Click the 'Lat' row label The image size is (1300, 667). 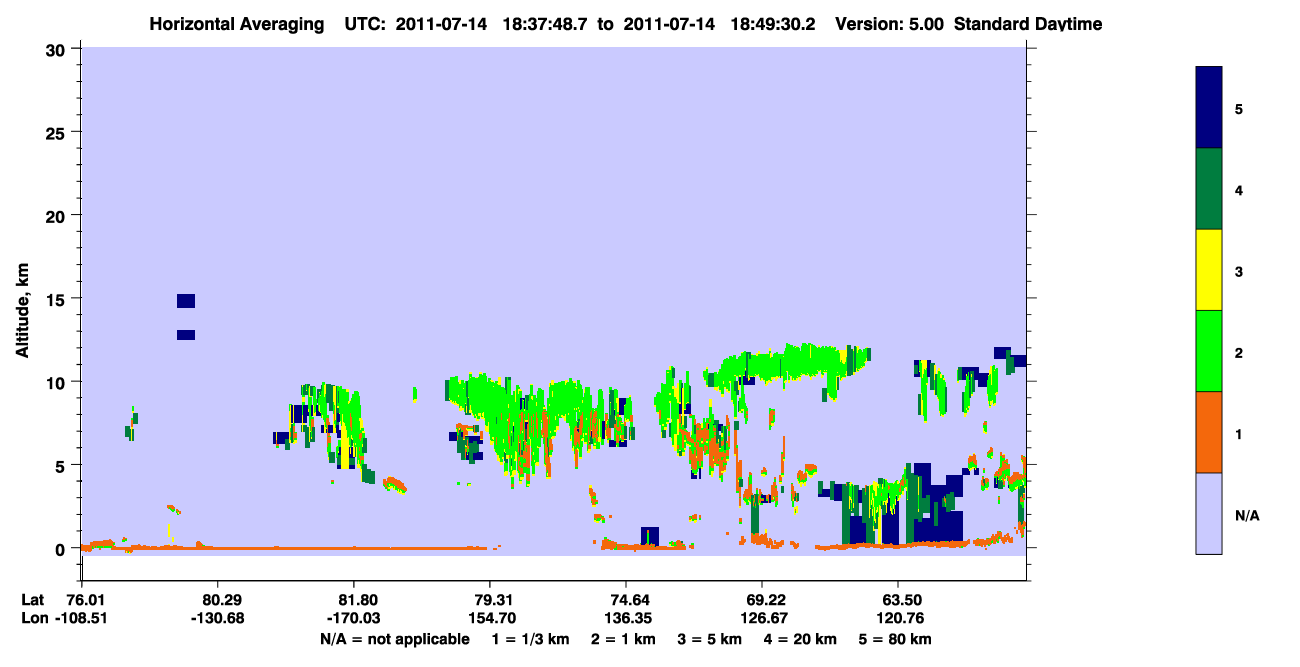[x=32, y=600]
